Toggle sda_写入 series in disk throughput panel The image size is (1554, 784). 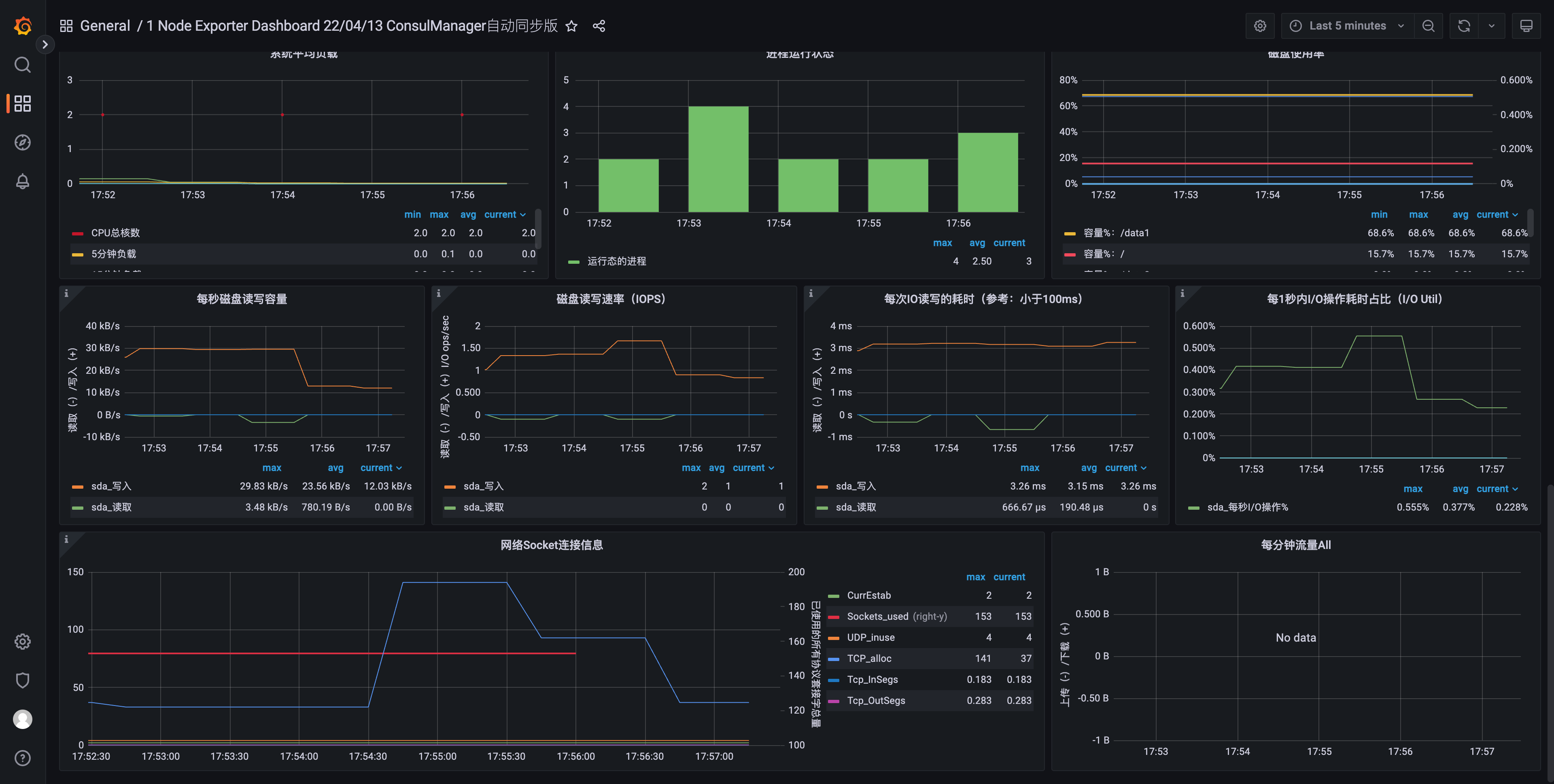[x=111, y=486]
